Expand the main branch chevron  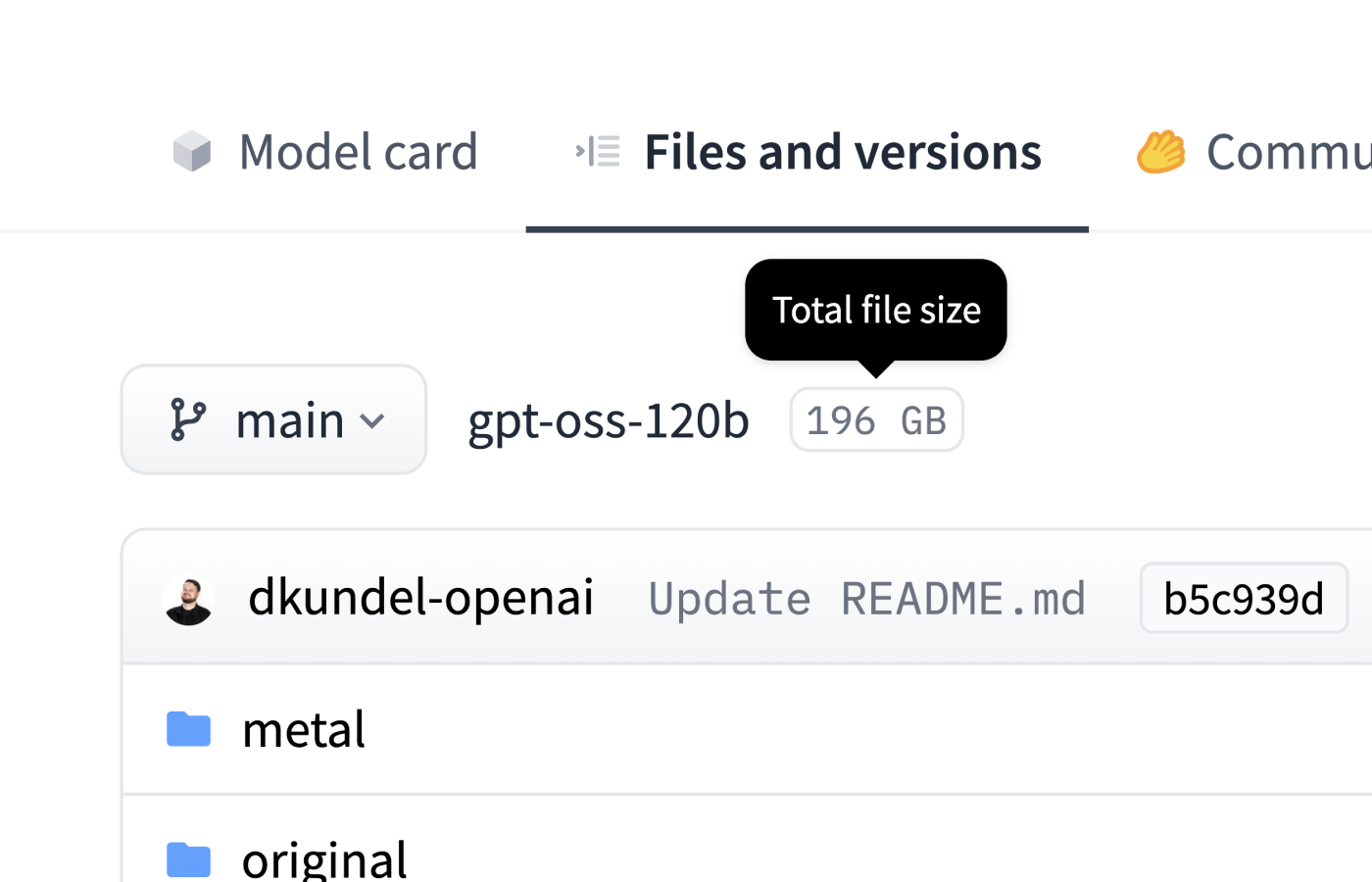click(372, 421)
